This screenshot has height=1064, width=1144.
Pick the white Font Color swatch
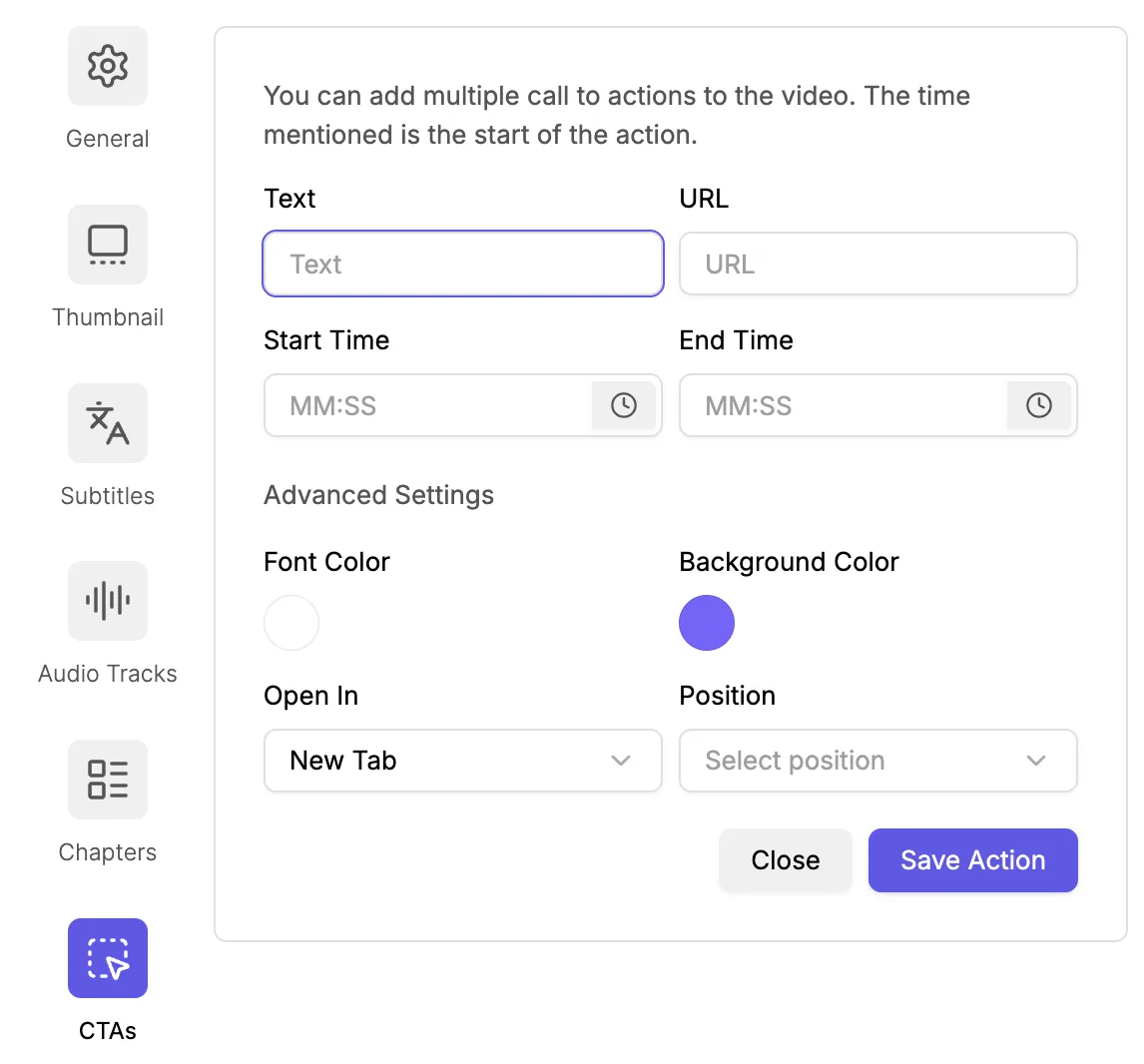pos(291,623)
